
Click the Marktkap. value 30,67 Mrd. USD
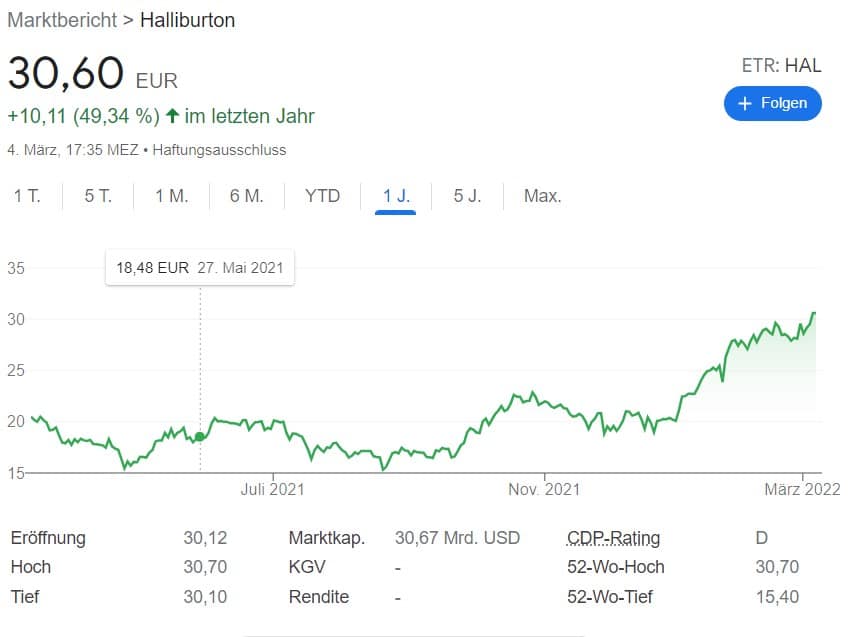(458, 538)
